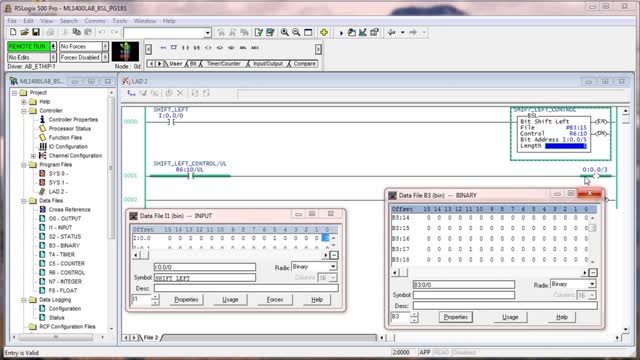This screenshot has width=640, height=360.
Task: Switch to the Timer/Counter instruction tab
Action: click(223, 64)
